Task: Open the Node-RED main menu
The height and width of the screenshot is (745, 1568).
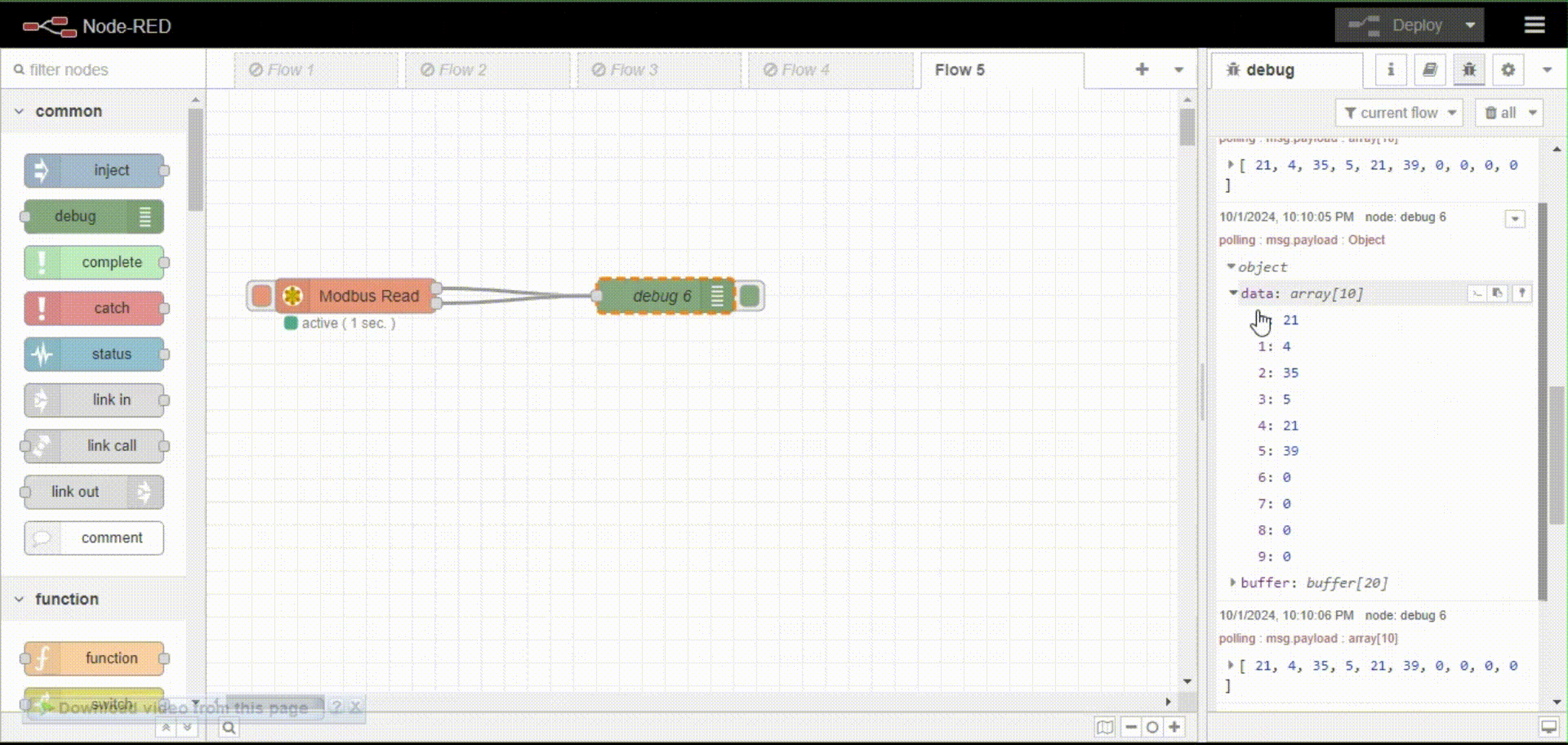Action: click(x=1534, y=25)
